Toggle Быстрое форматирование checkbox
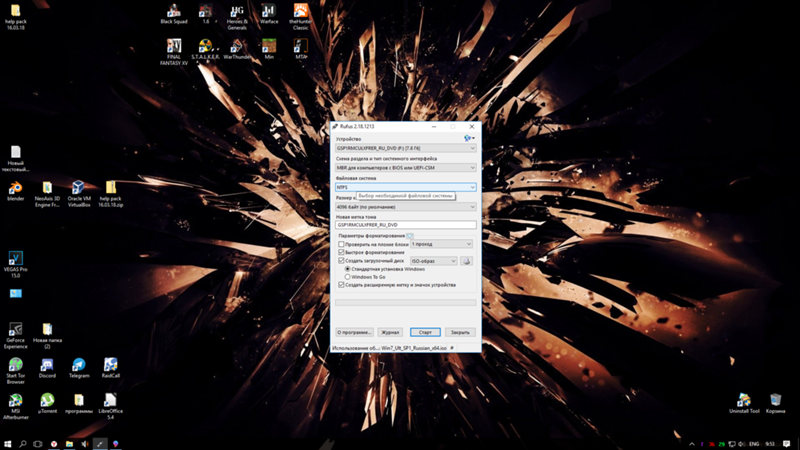The height and width of the screenshot is (450, 800). (341, 253)
